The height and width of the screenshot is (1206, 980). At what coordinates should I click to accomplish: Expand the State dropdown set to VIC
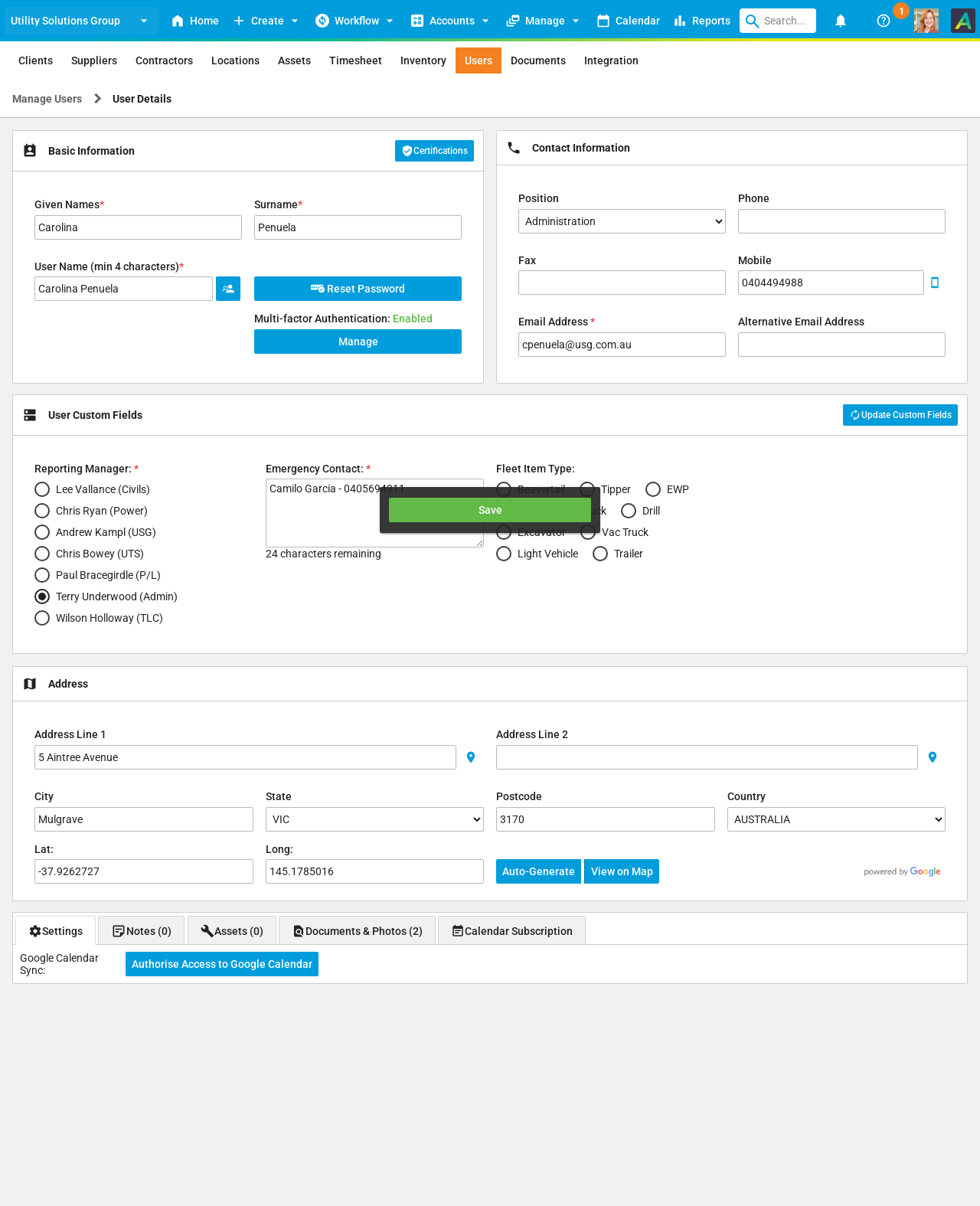[x=374, y=819]
